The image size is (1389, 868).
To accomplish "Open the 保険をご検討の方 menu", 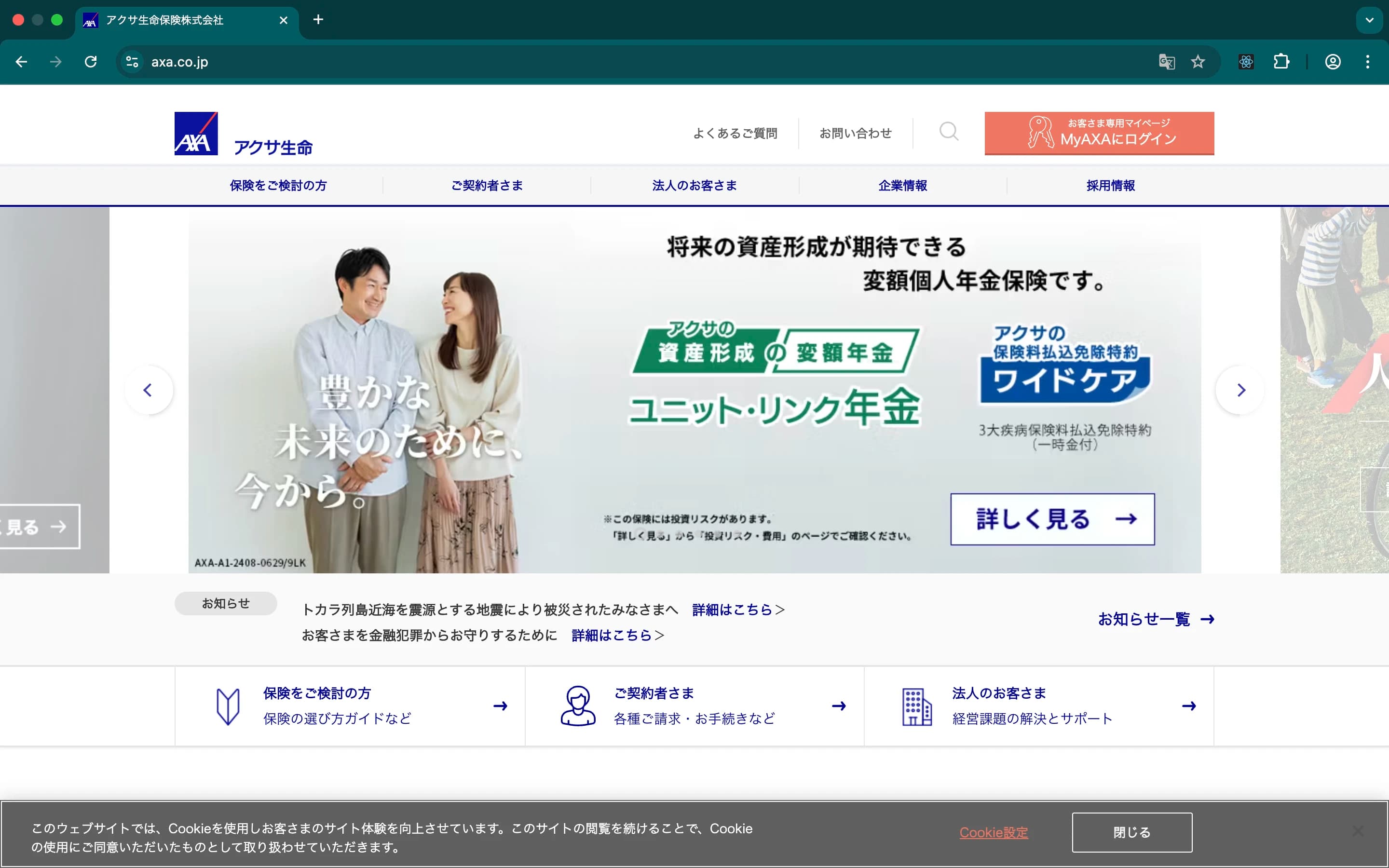I will point(278,186).
